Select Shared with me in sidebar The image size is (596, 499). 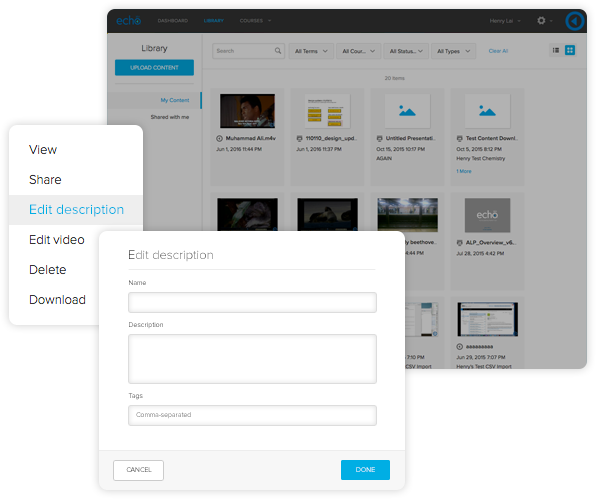(x=170, y=117)
